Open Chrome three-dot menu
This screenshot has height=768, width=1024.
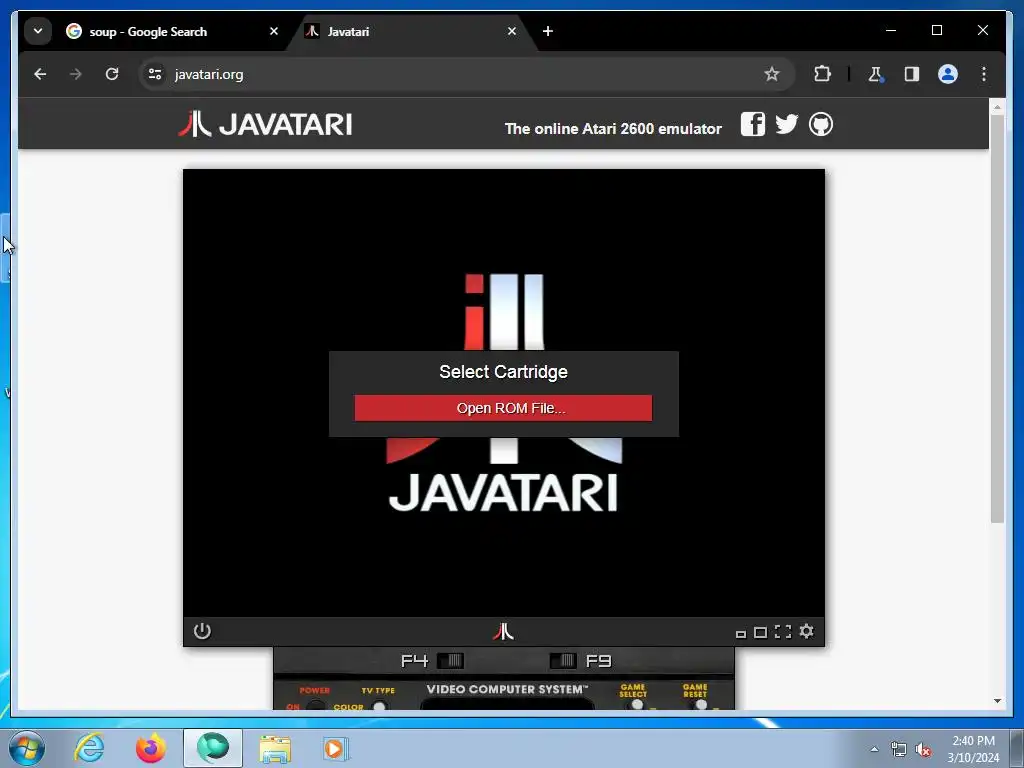point(984,74)
